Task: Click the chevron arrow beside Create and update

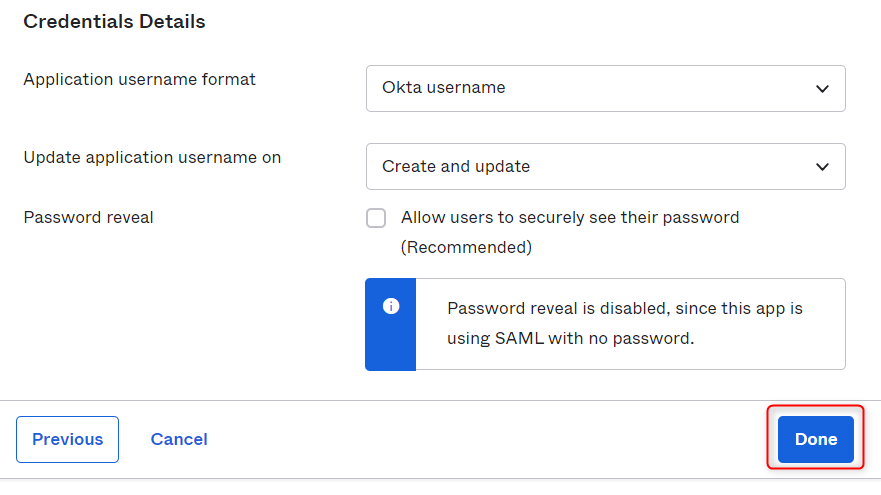Action: (x=822, y=167)
